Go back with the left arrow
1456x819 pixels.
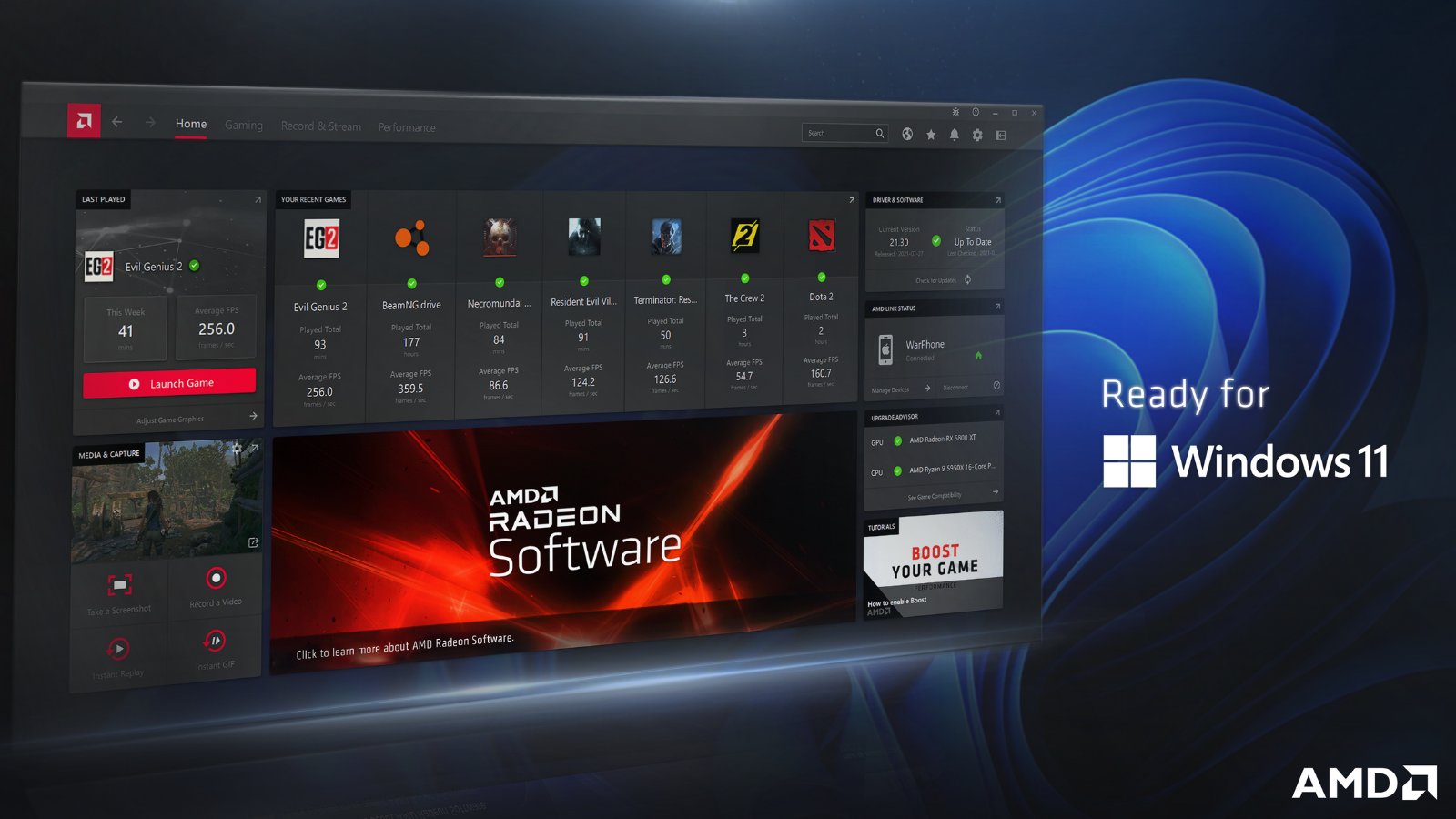(116, 122)
